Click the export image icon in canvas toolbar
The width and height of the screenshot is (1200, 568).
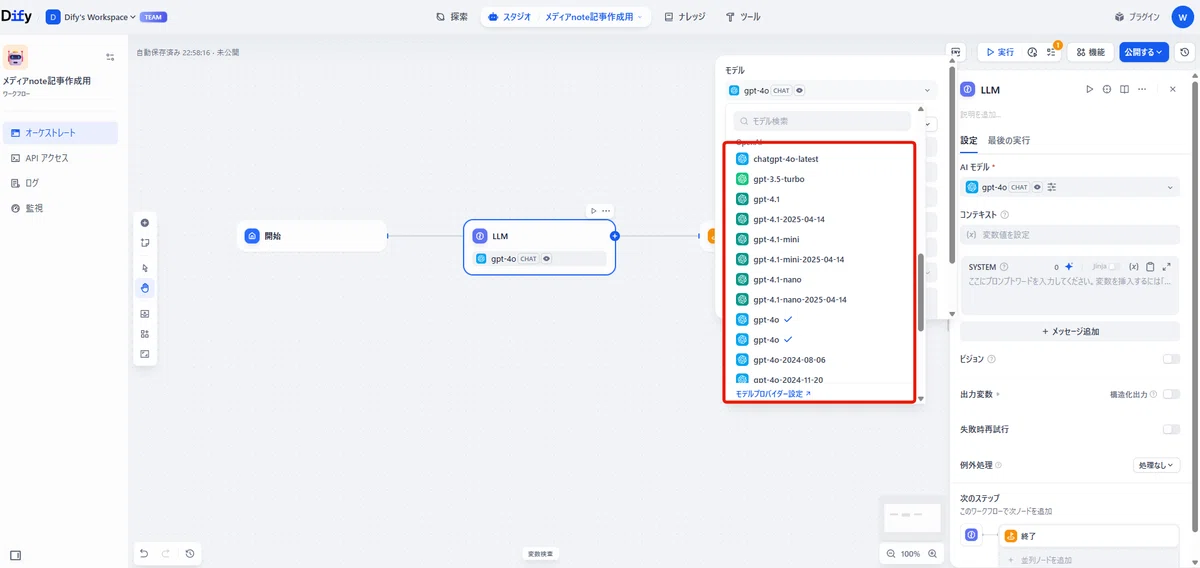coord(145,313)
